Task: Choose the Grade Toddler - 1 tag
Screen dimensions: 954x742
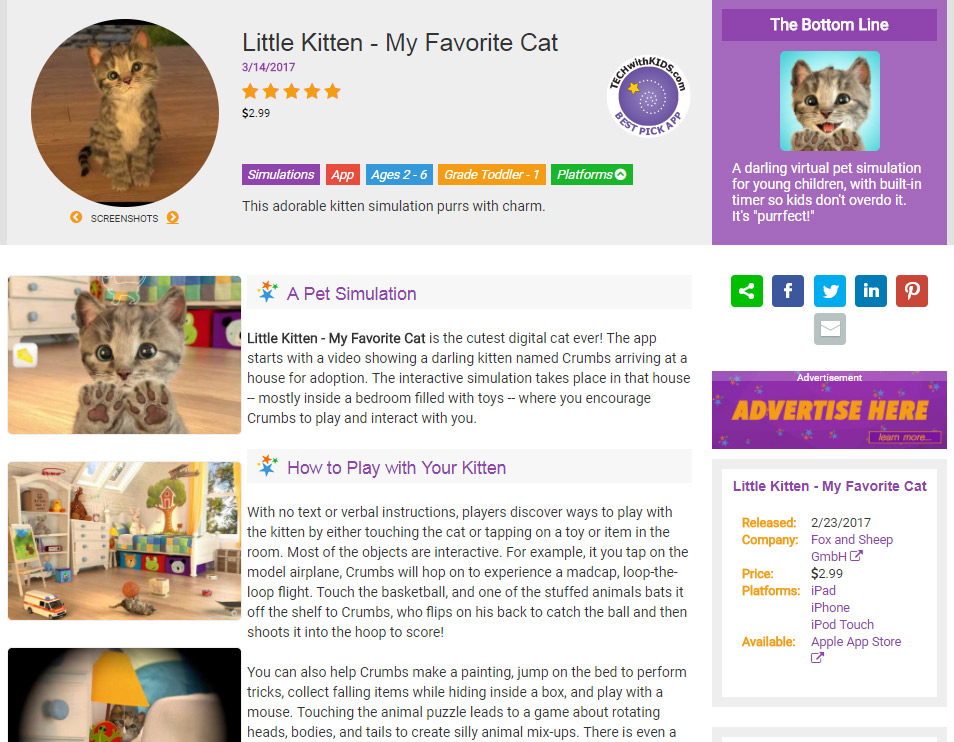Action: pyautogui.click(x=492, y=175)
